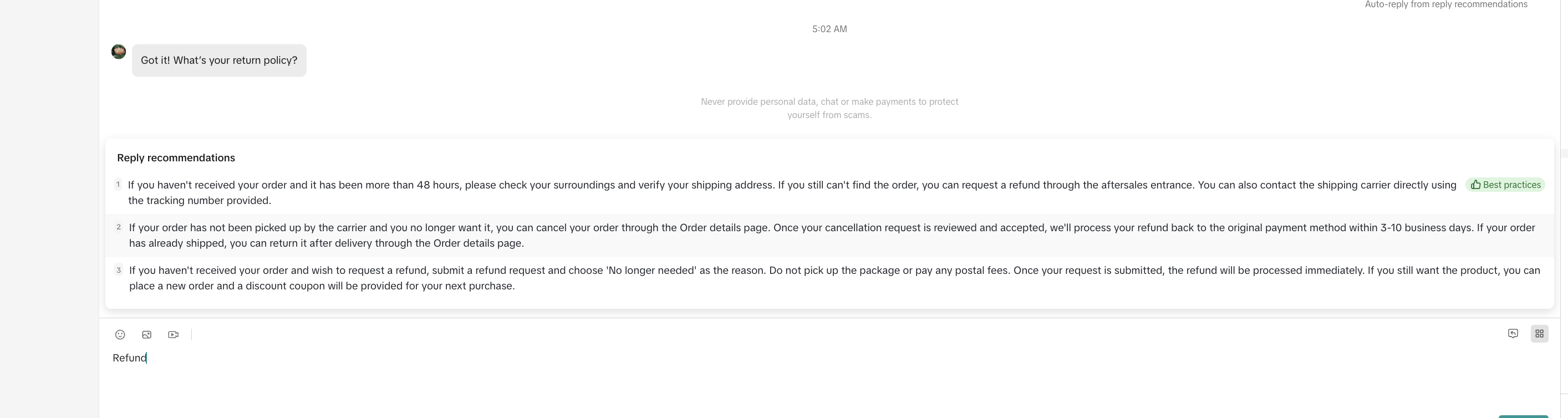1568x418 pixels.
Task: Click the return policy message bubble
Action: coord(219,60)
